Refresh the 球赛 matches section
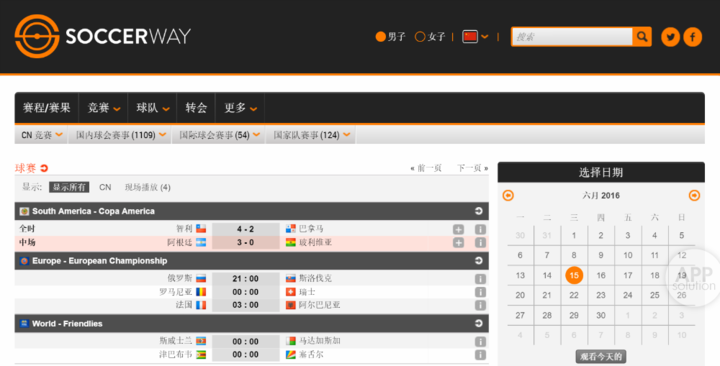 (x=44, y=168)
